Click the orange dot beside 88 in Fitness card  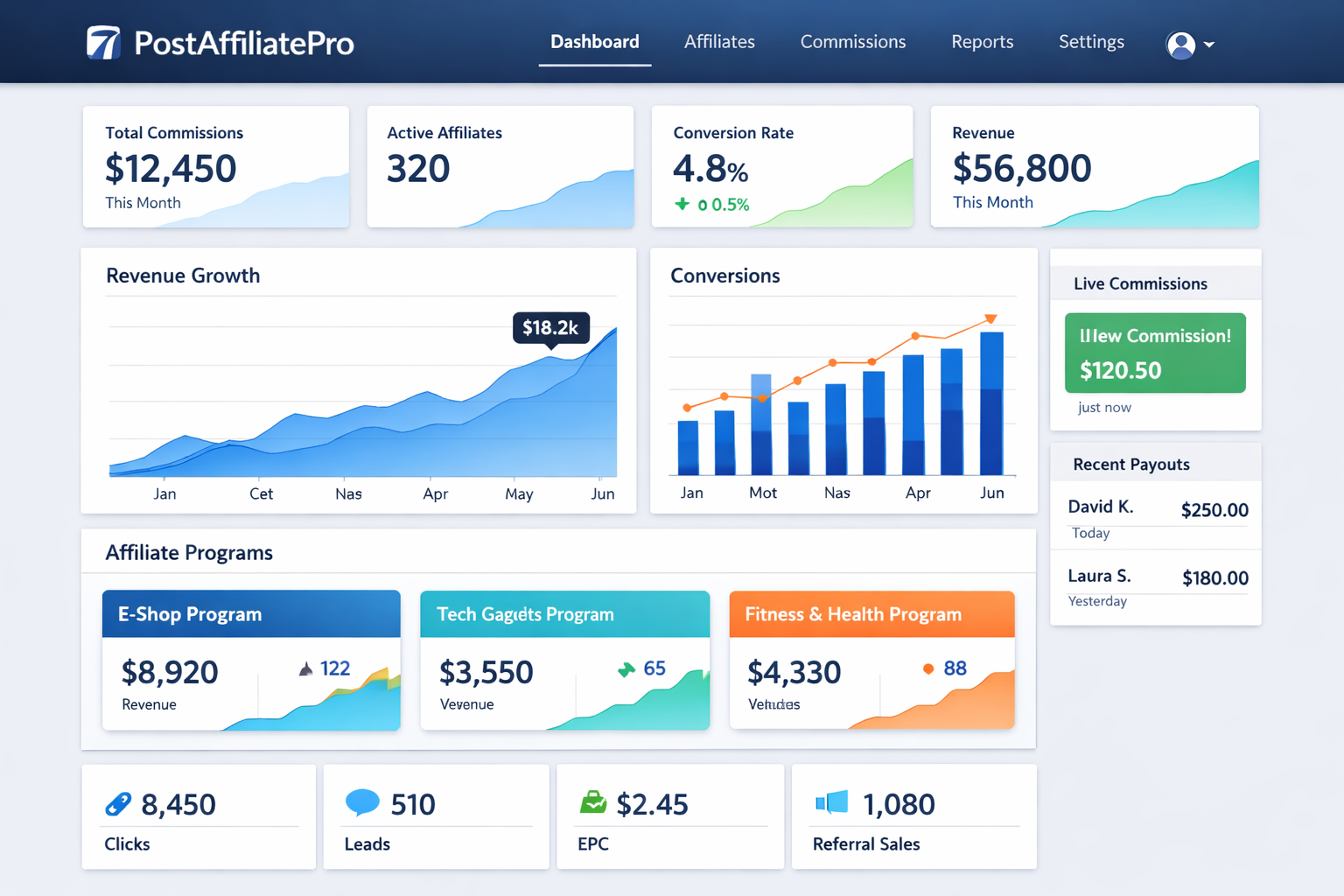point(928,668)
